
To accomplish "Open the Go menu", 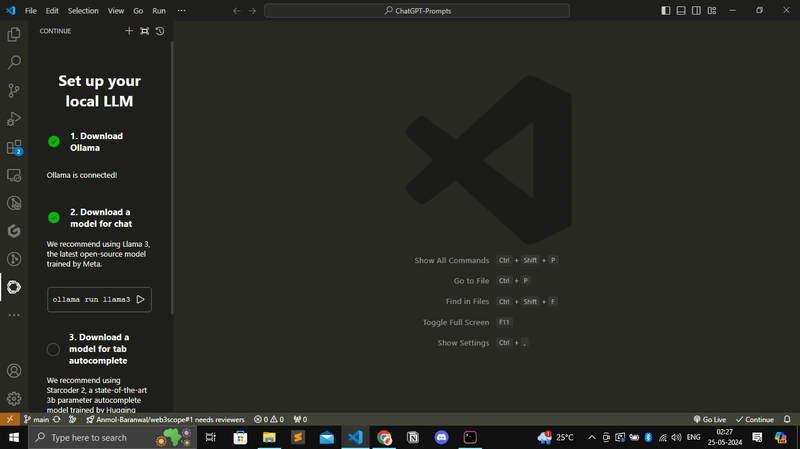I will click(138, 11).
